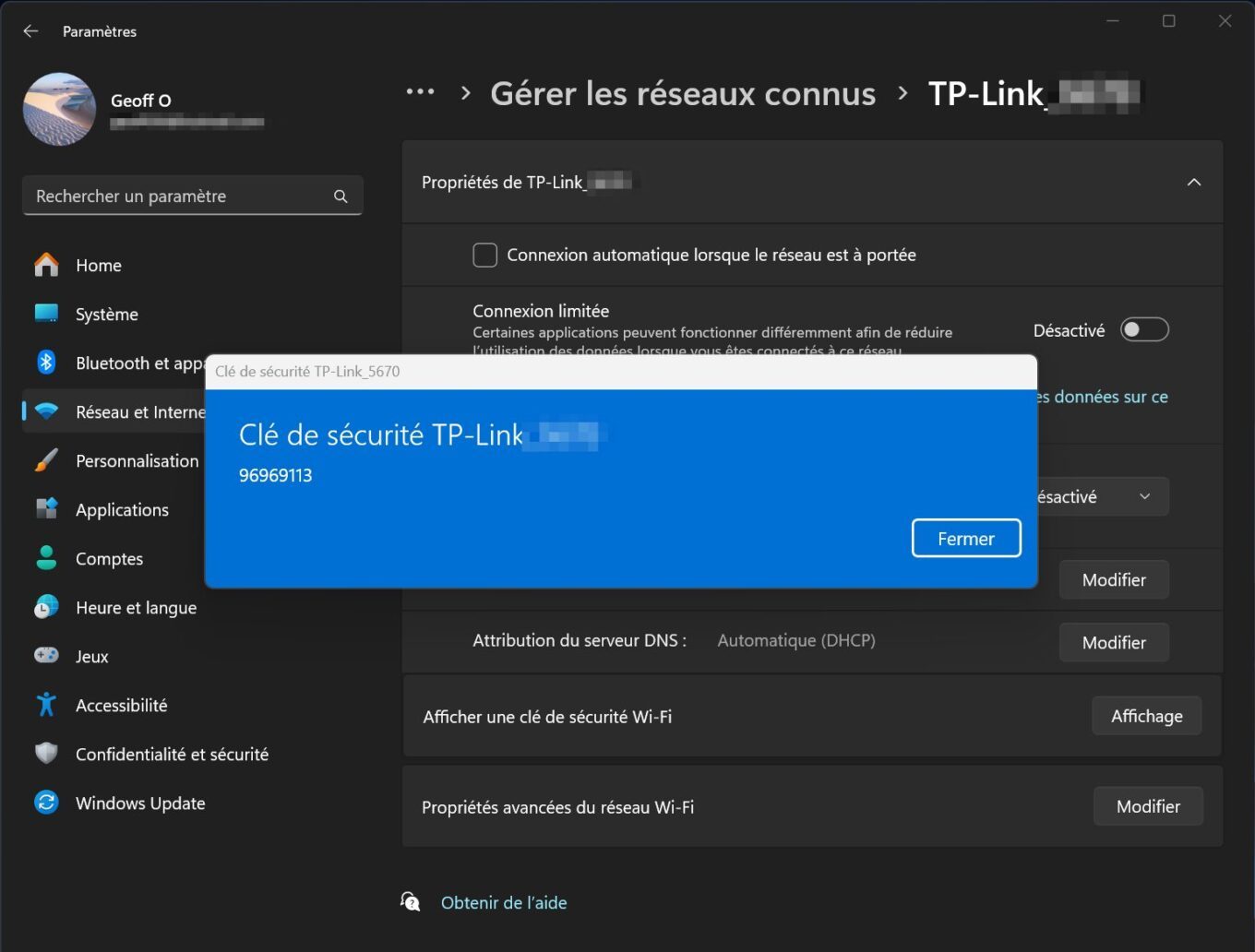Click the help icon beside Obtenir de l'aide
The height and width of the screenshot is (952, 1255).
click(x=411, y=901)
